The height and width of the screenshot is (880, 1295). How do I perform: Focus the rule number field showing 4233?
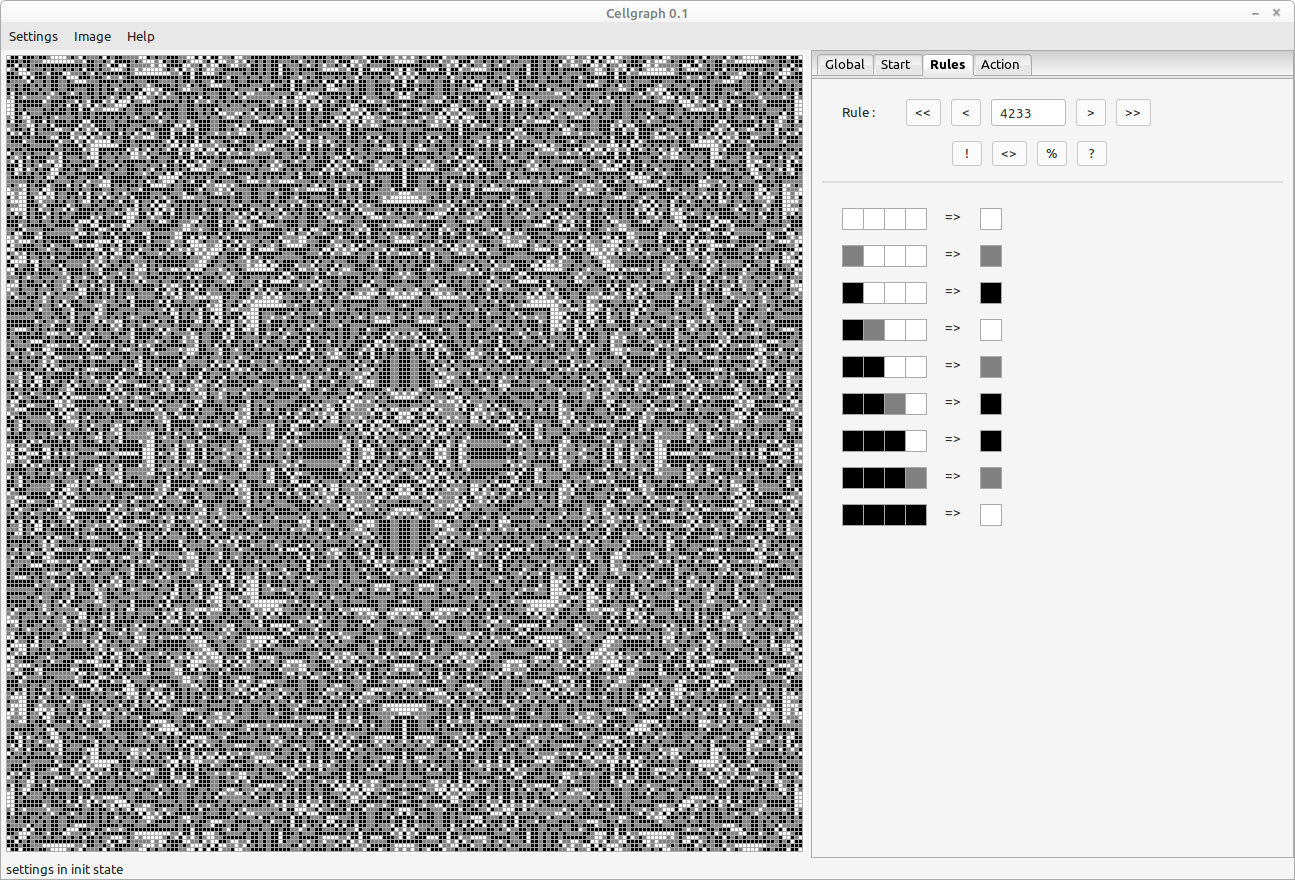1028,113
